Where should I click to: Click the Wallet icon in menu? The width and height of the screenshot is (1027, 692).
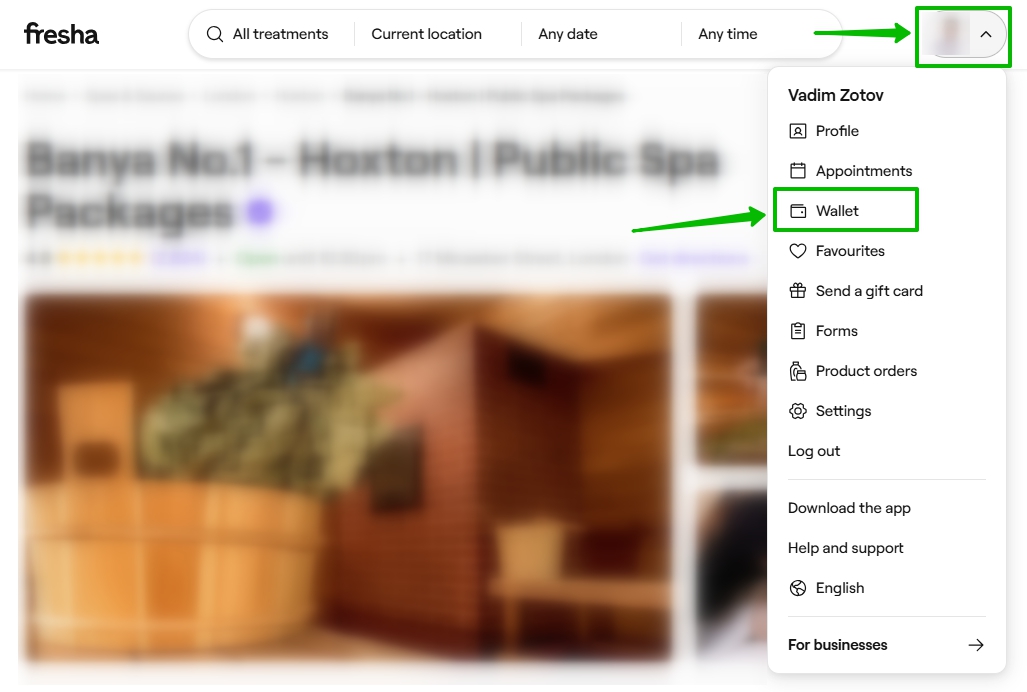coord(797,211)
